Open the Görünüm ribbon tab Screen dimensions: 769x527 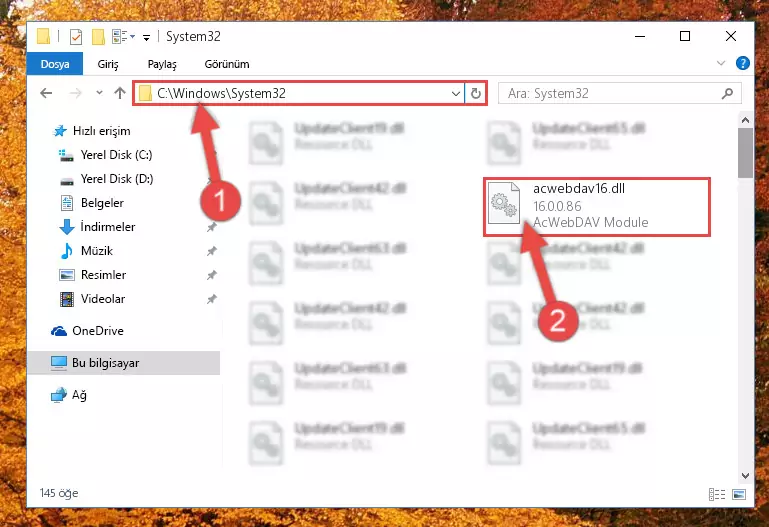coord(227,64)
